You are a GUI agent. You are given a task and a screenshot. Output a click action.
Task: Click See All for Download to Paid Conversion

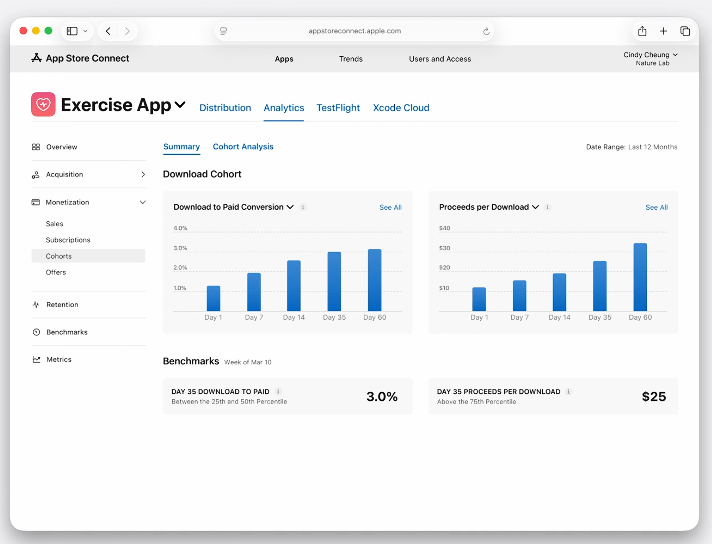click(x=391, y=207)
